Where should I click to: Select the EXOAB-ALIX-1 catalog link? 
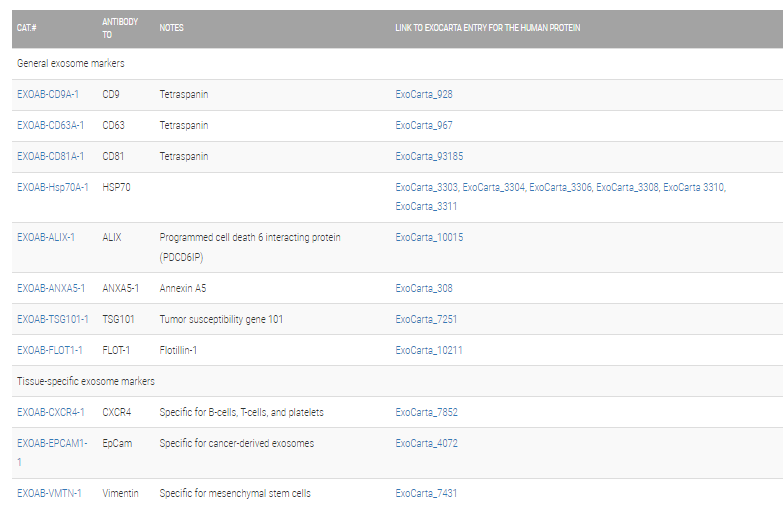[x=46, y=238]
